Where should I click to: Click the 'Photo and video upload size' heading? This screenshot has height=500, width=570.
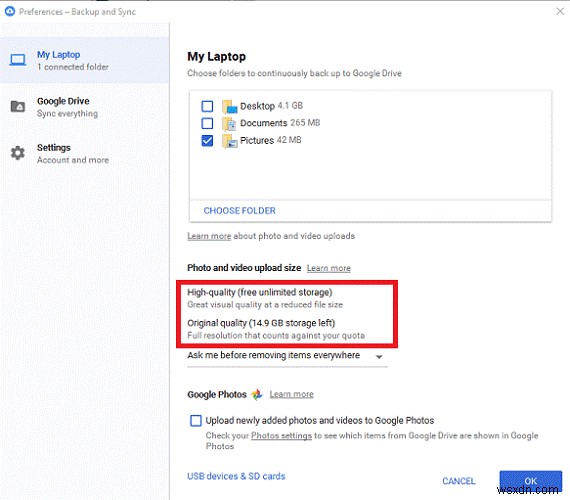[244, 268]
